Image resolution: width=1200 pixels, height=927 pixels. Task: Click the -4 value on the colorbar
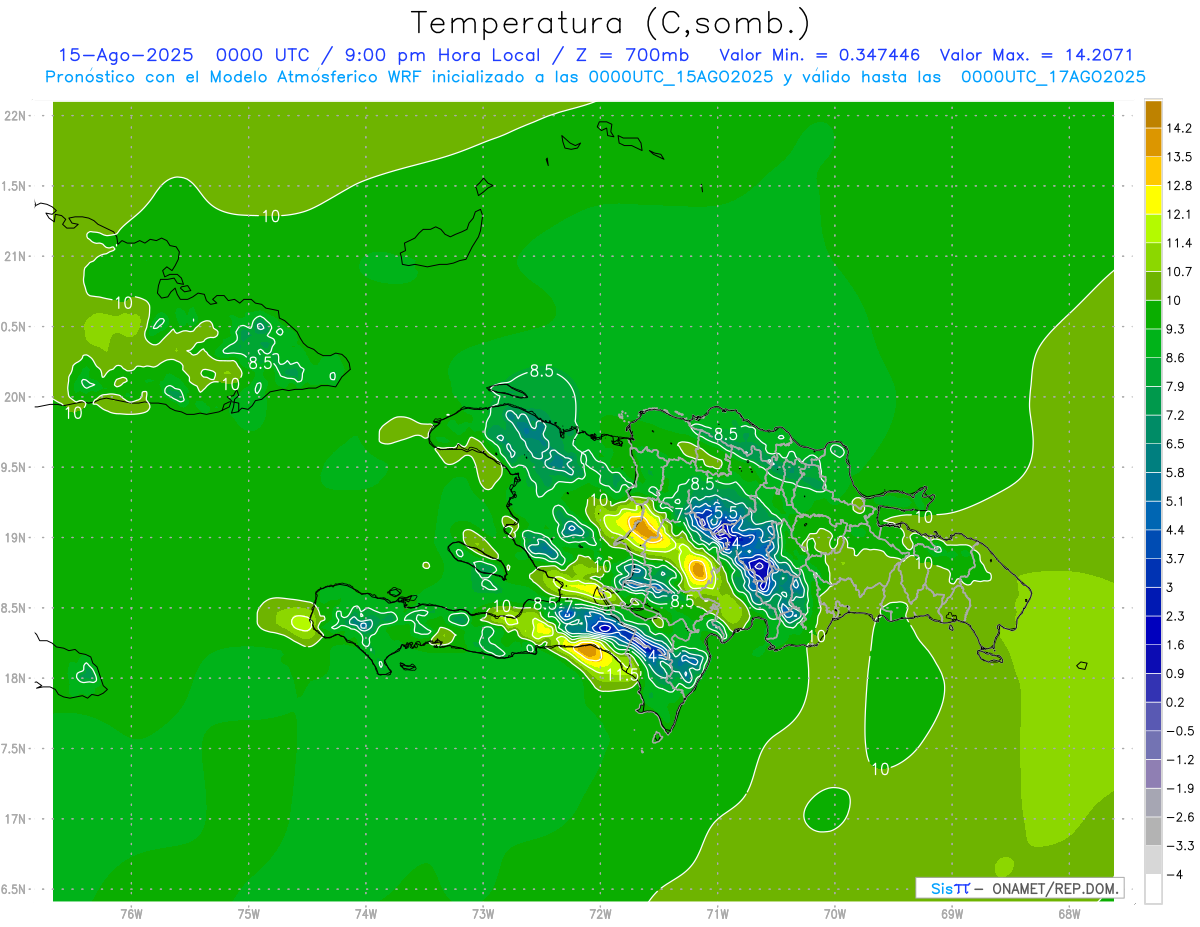point(1174,875)
